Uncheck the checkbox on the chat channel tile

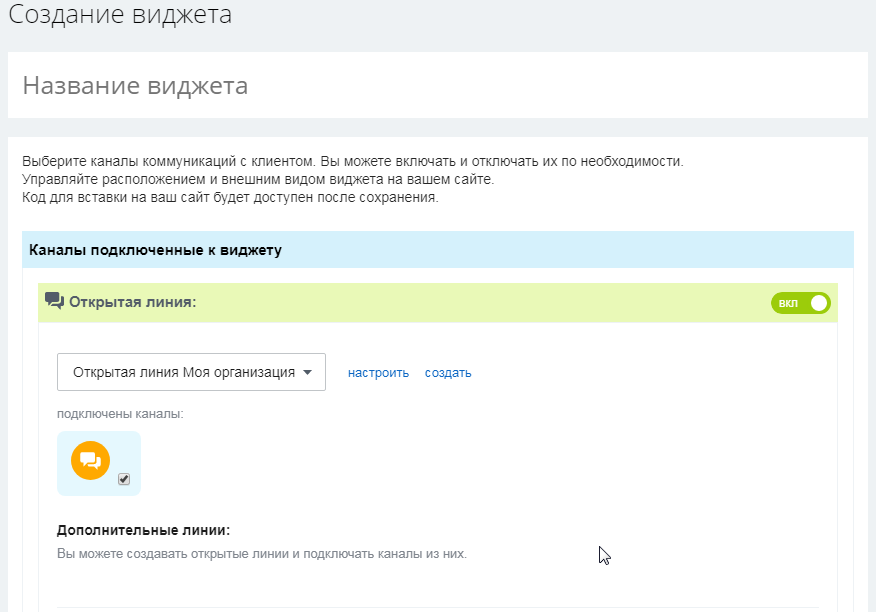pos(124,479)
